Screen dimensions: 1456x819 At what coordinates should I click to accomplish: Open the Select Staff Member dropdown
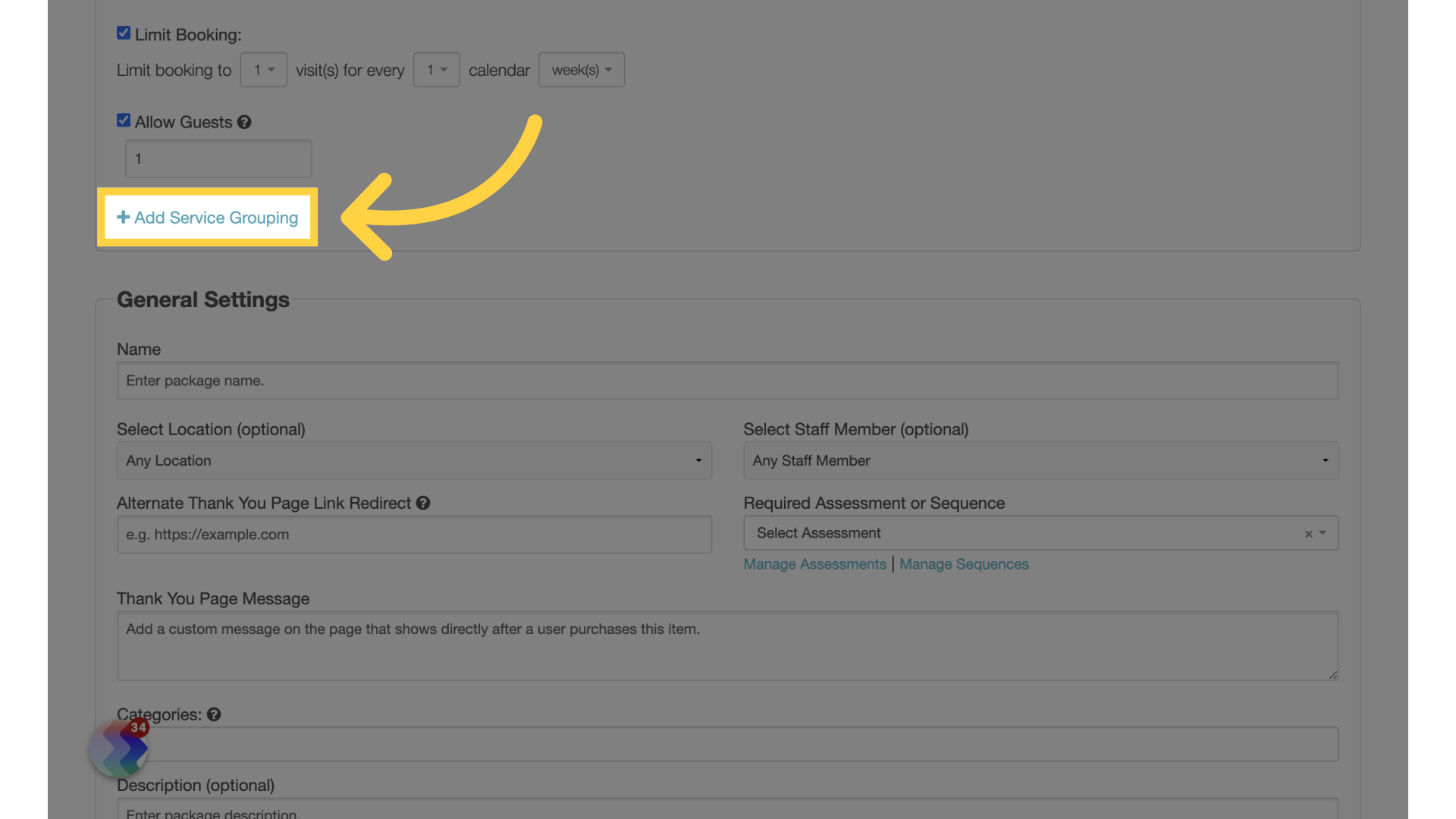pyautogui.click(x=1040, y=460)
